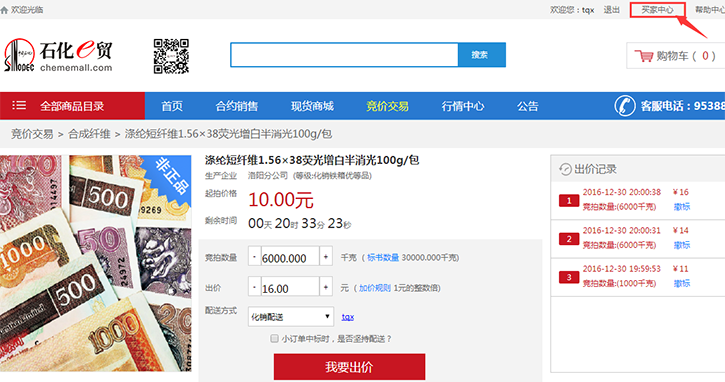Go to the 首页 nav tab
Viewport: 725px width, 382px height.
172,106
